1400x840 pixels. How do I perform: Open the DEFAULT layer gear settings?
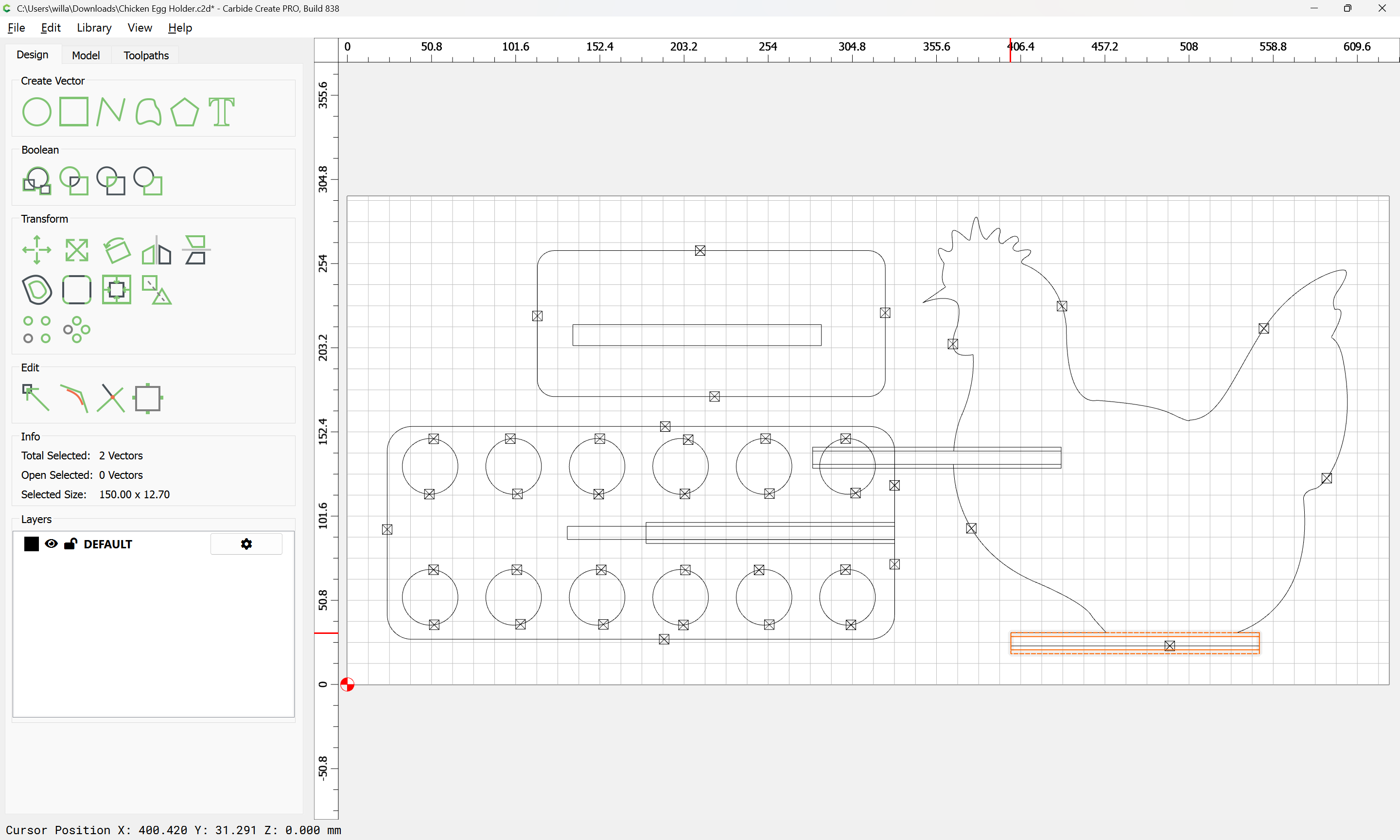(x=246, y=544)
